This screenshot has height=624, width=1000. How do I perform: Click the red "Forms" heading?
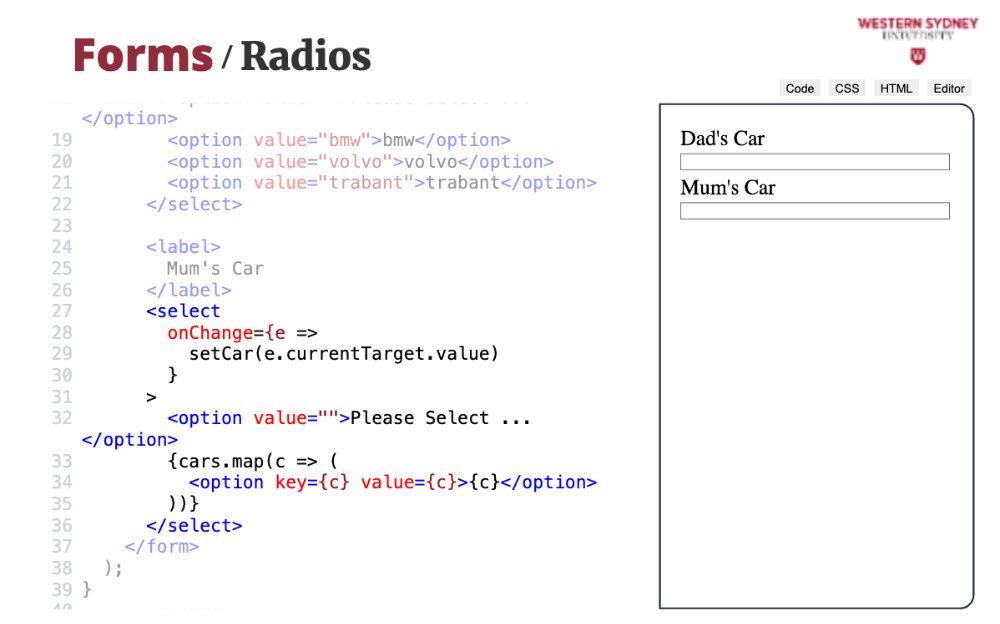pos(143,55)
